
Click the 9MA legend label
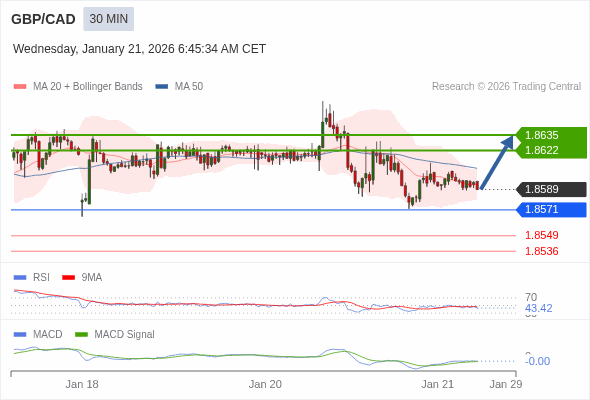coord(92,278)
